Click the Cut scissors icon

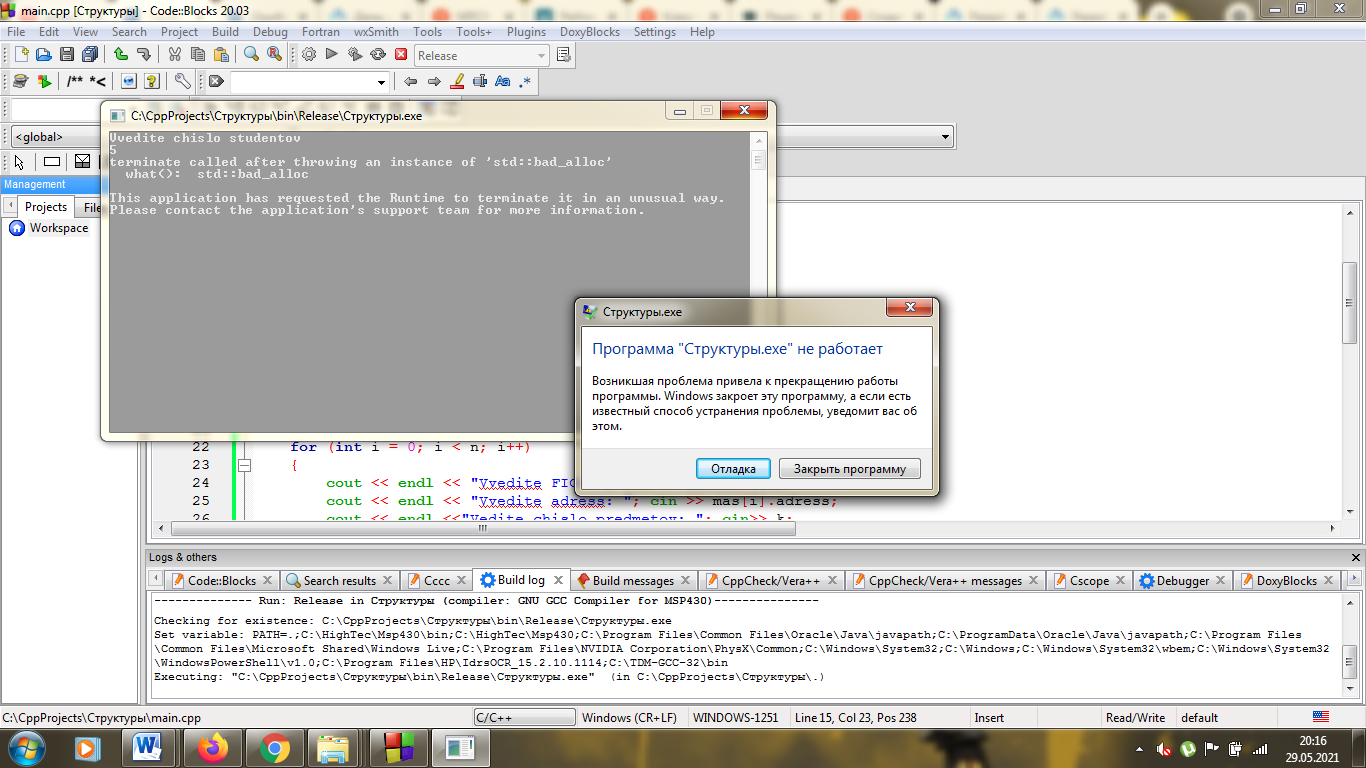tap(174, 55)
